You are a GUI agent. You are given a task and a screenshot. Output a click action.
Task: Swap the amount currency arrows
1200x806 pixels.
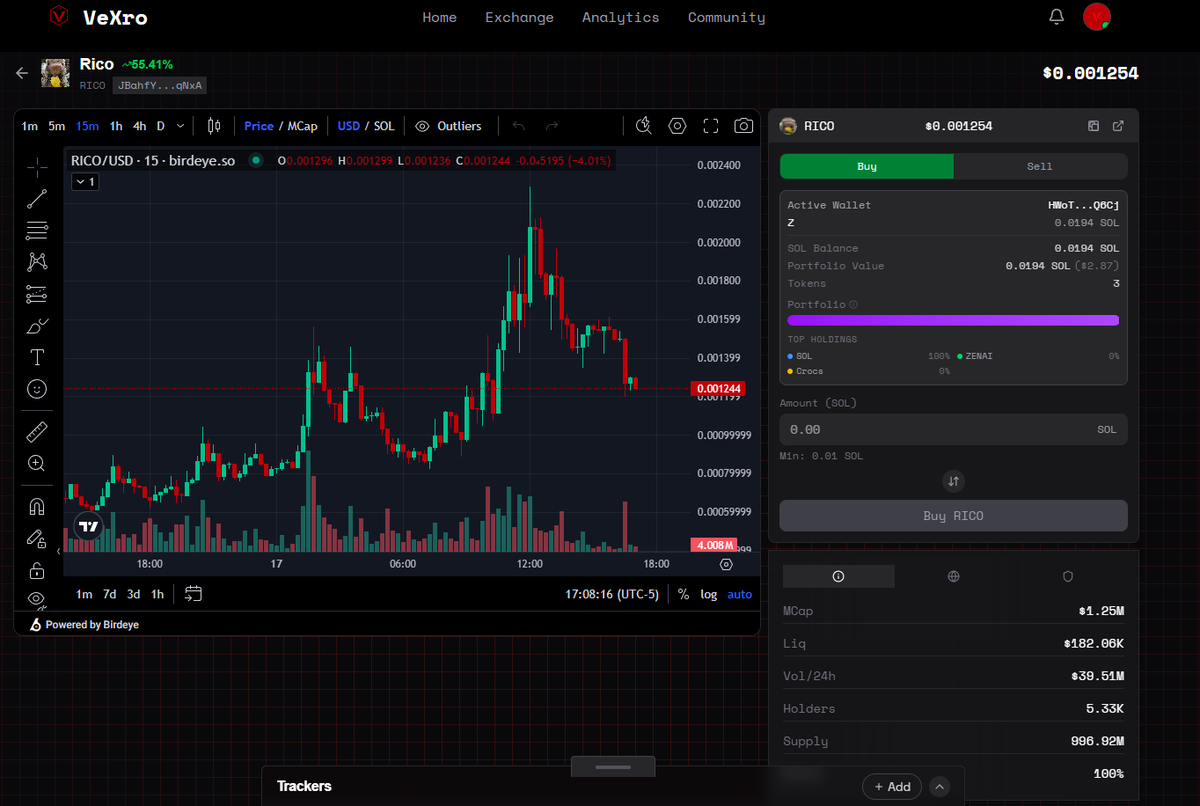953,481
